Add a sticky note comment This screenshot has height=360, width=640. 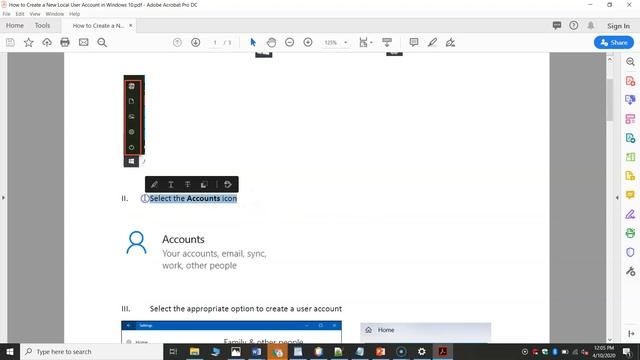[414, 42]
